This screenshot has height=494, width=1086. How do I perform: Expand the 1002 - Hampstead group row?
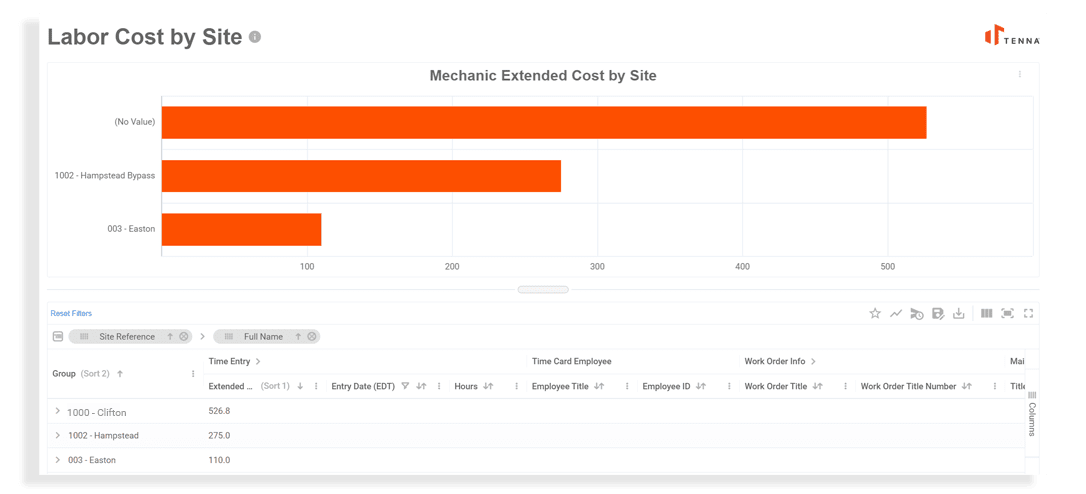click(x=57, y=435)
